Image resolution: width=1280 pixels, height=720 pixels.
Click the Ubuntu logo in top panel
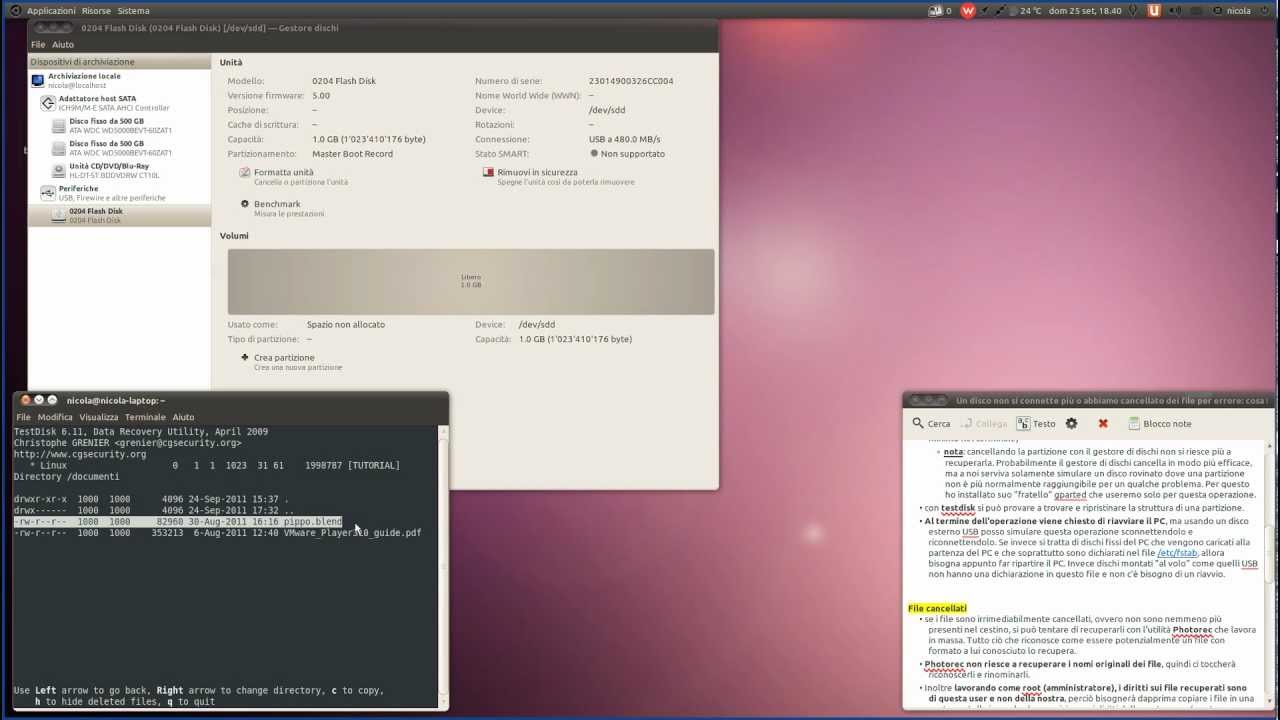(14, 11)
